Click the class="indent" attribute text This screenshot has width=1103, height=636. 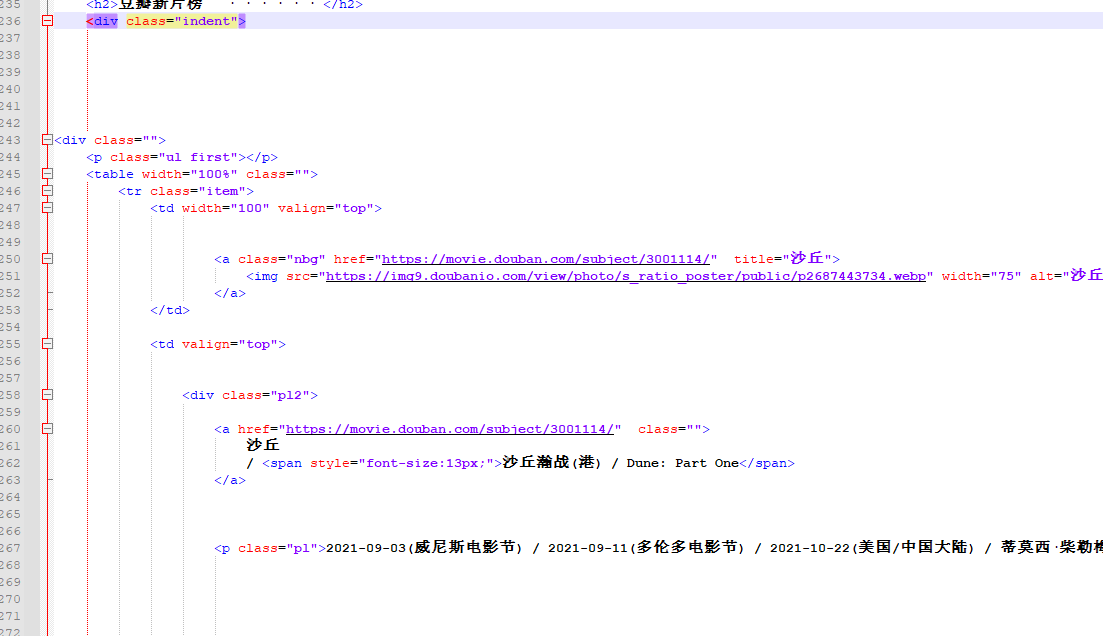click(182, 21)
